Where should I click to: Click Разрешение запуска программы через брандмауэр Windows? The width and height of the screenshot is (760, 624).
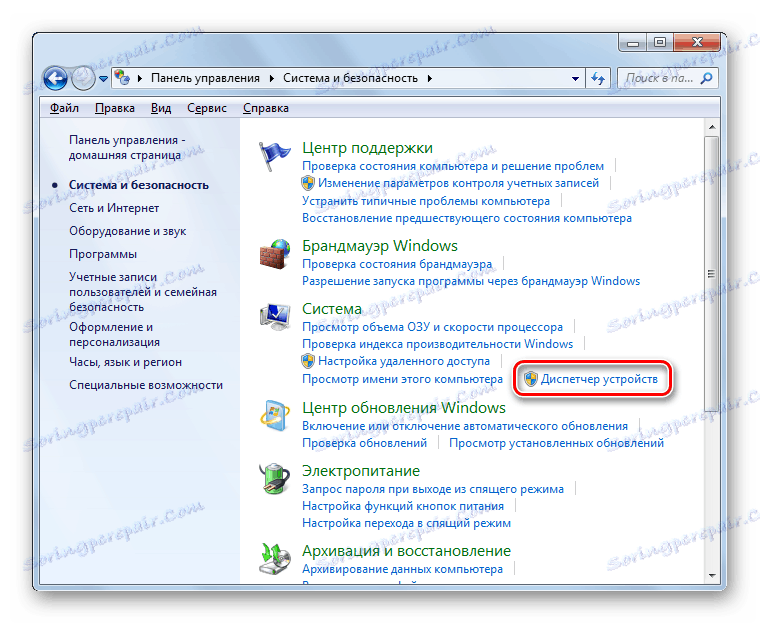pos(471,281)
